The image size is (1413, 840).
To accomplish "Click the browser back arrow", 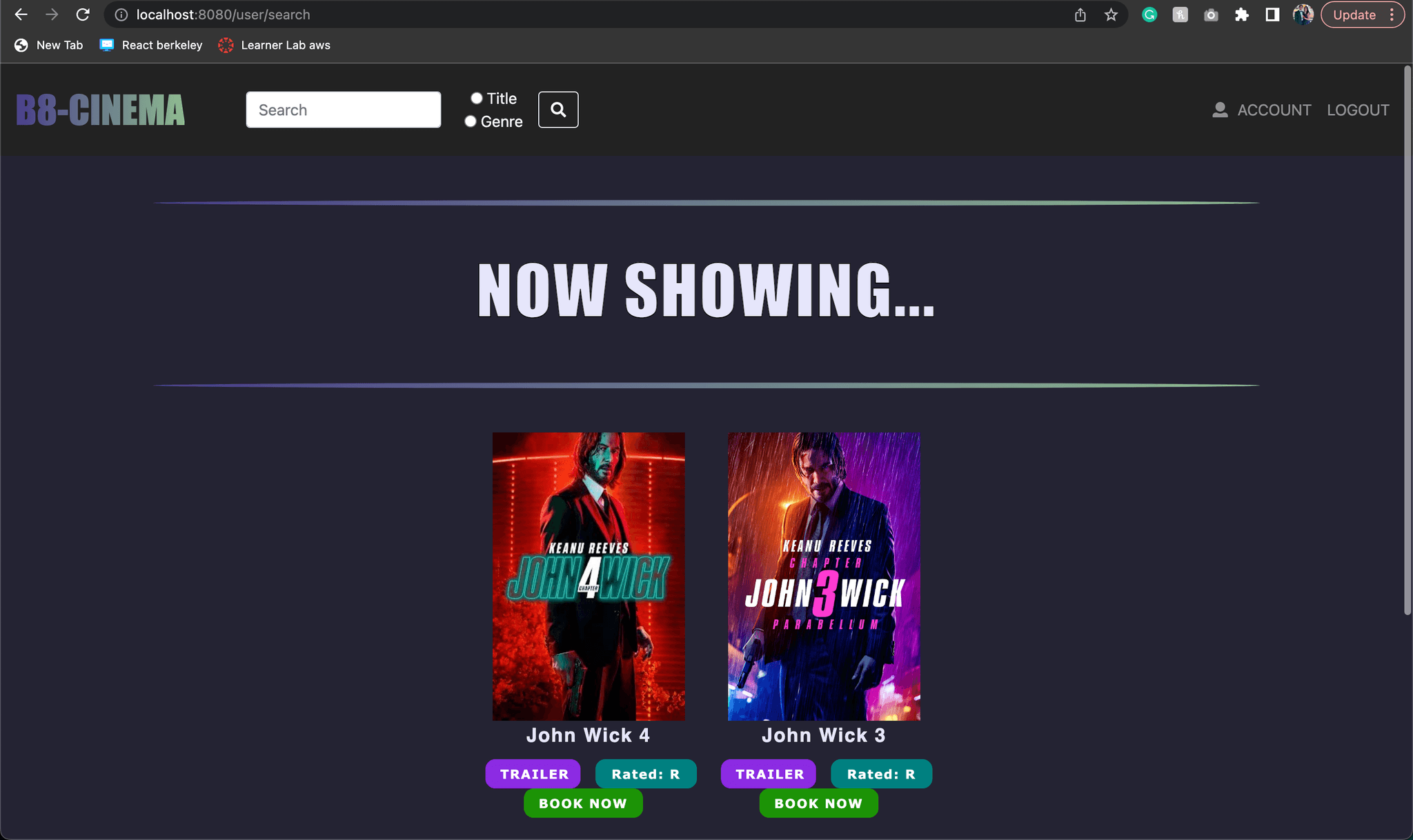I will click(x=21, y=14).
